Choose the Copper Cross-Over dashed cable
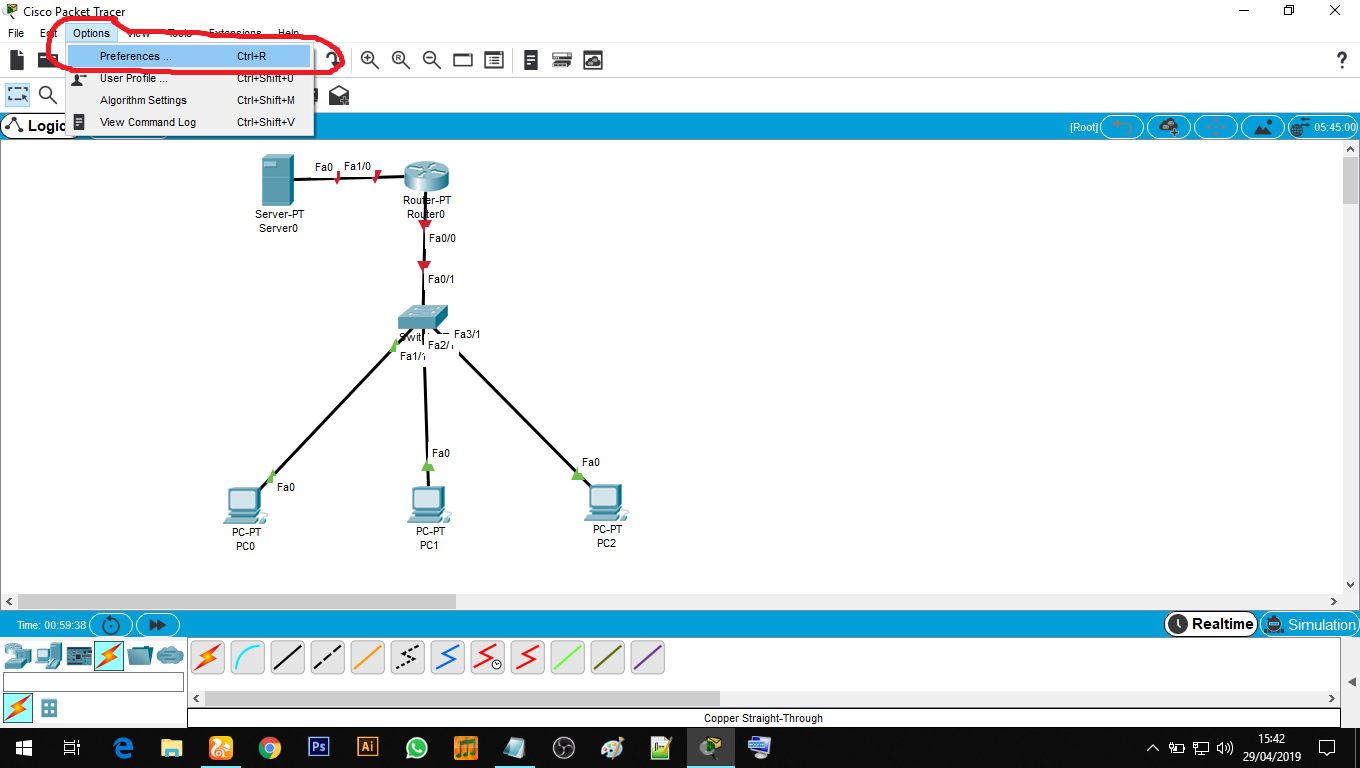The image size is (1360, 768). coord(328,657)
